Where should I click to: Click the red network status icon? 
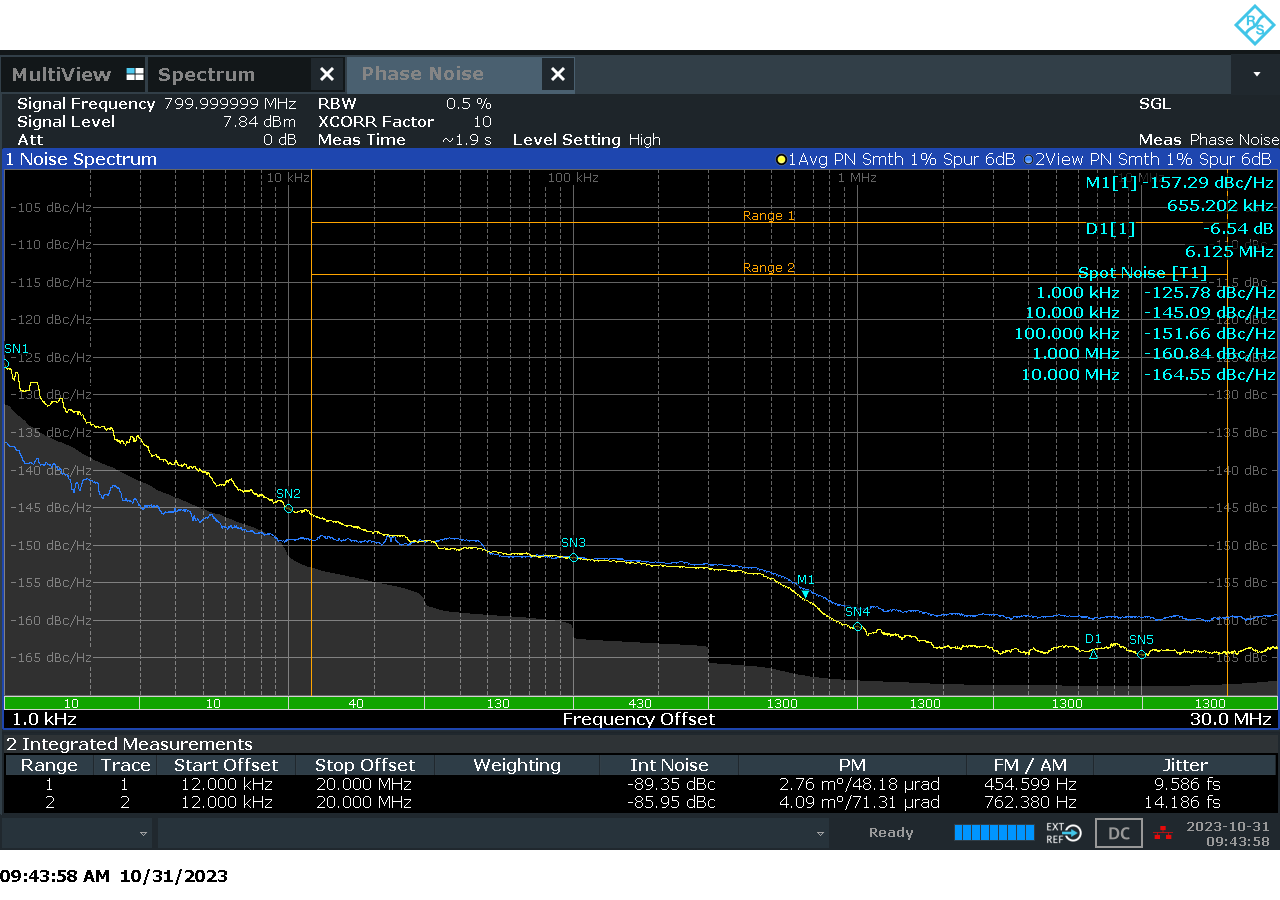(x=1162, y=833)
